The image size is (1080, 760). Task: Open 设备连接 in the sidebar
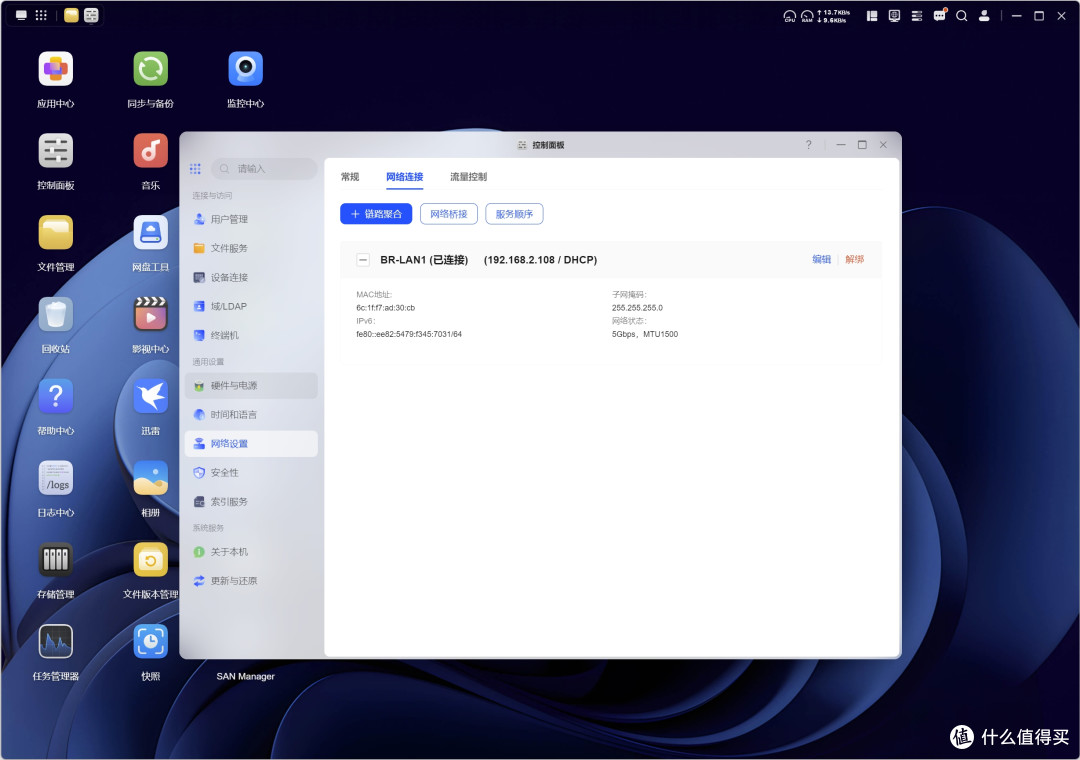pos(251,277)
